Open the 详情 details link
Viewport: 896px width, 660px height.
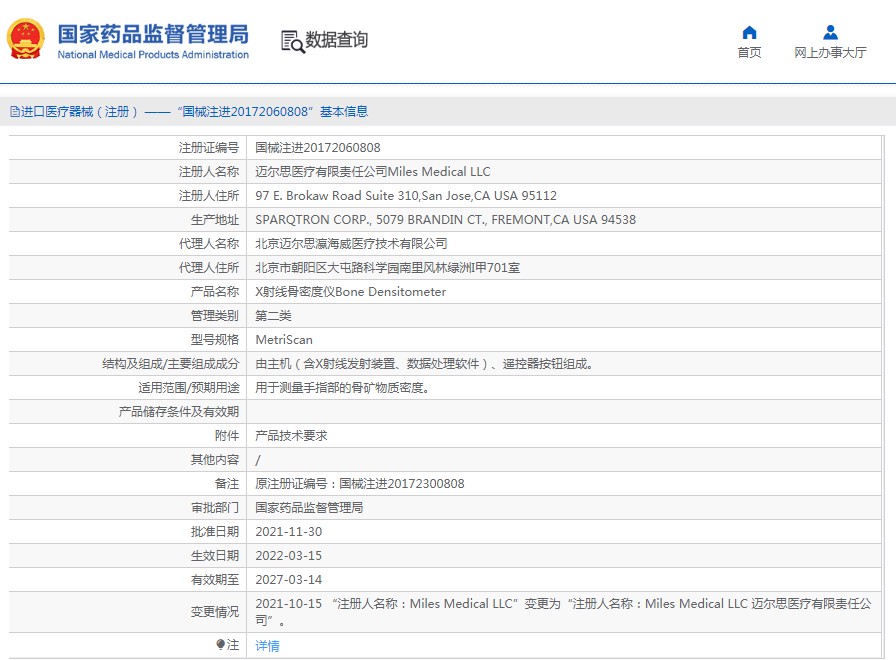[x=267, y=646]
